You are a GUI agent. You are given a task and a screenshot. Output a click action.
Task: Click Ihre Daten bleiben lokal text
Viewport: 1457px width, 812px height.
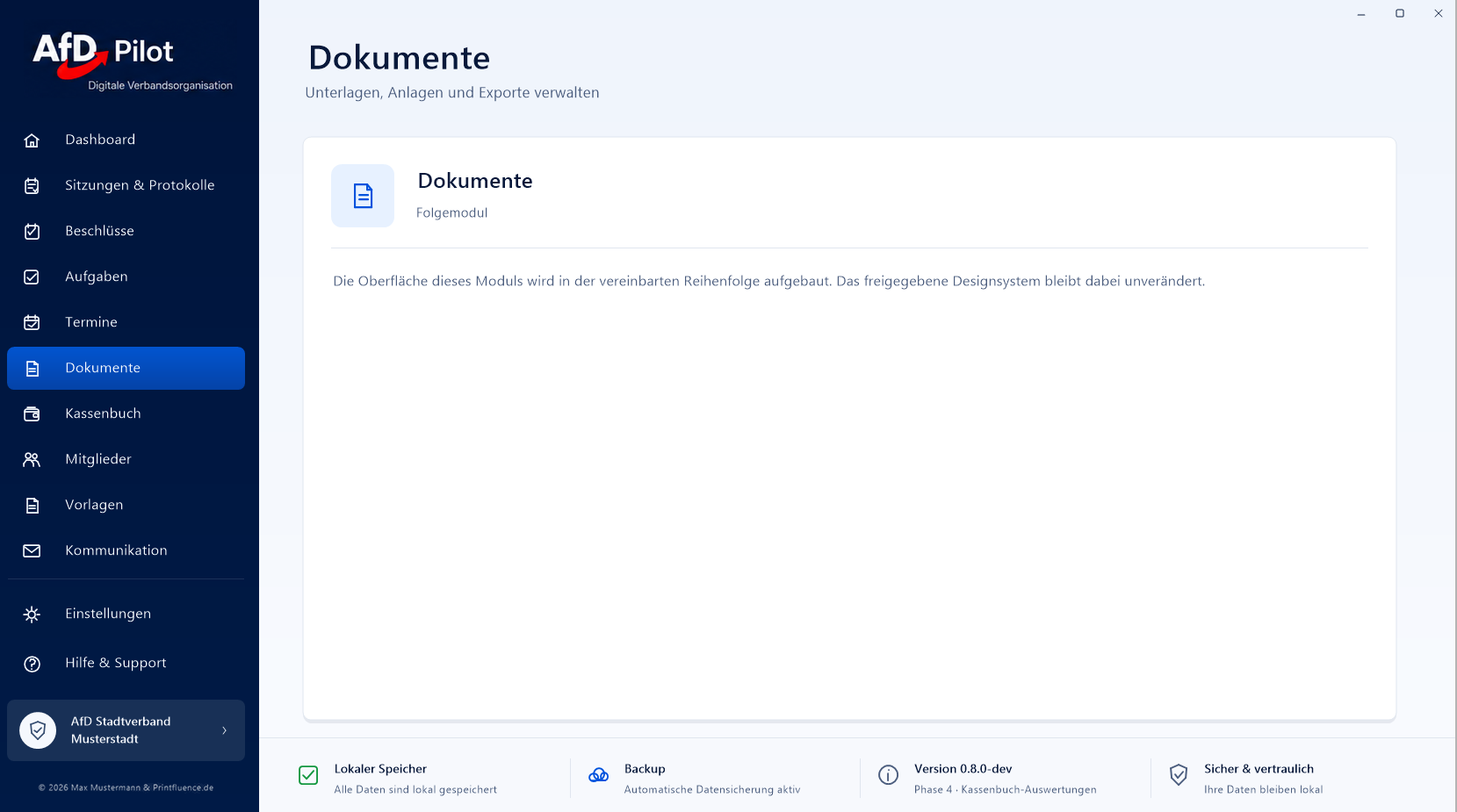tap(1263, 790)
